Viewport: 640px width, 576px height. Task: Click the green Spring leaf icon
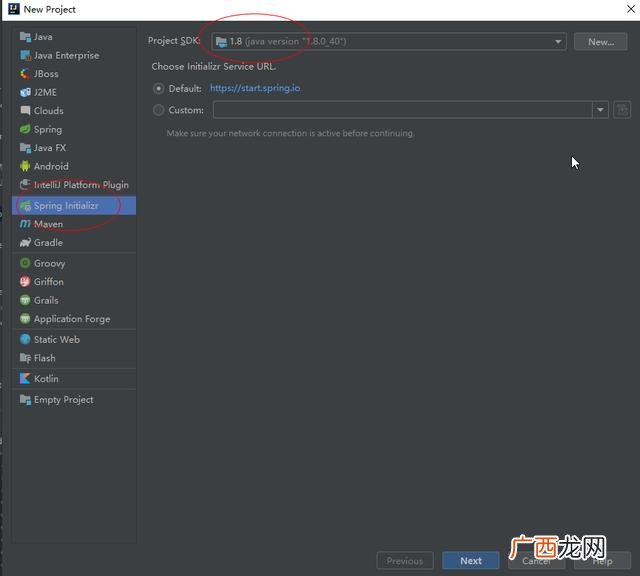coord(25,129)
